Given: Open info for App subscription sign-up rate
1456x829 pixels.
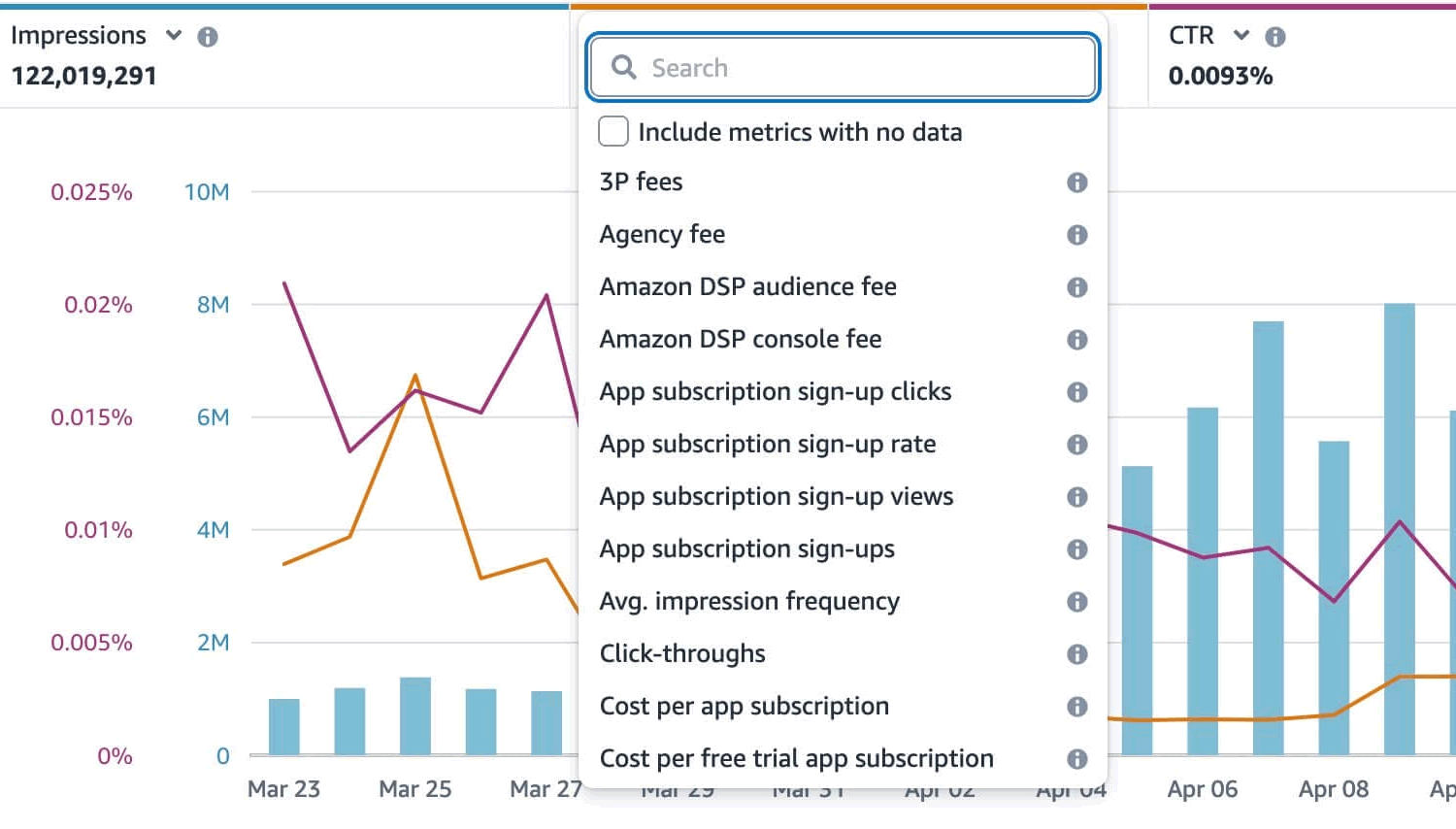Looking at the screenshot, I should pyautogui.click(x=1077, y=445).
